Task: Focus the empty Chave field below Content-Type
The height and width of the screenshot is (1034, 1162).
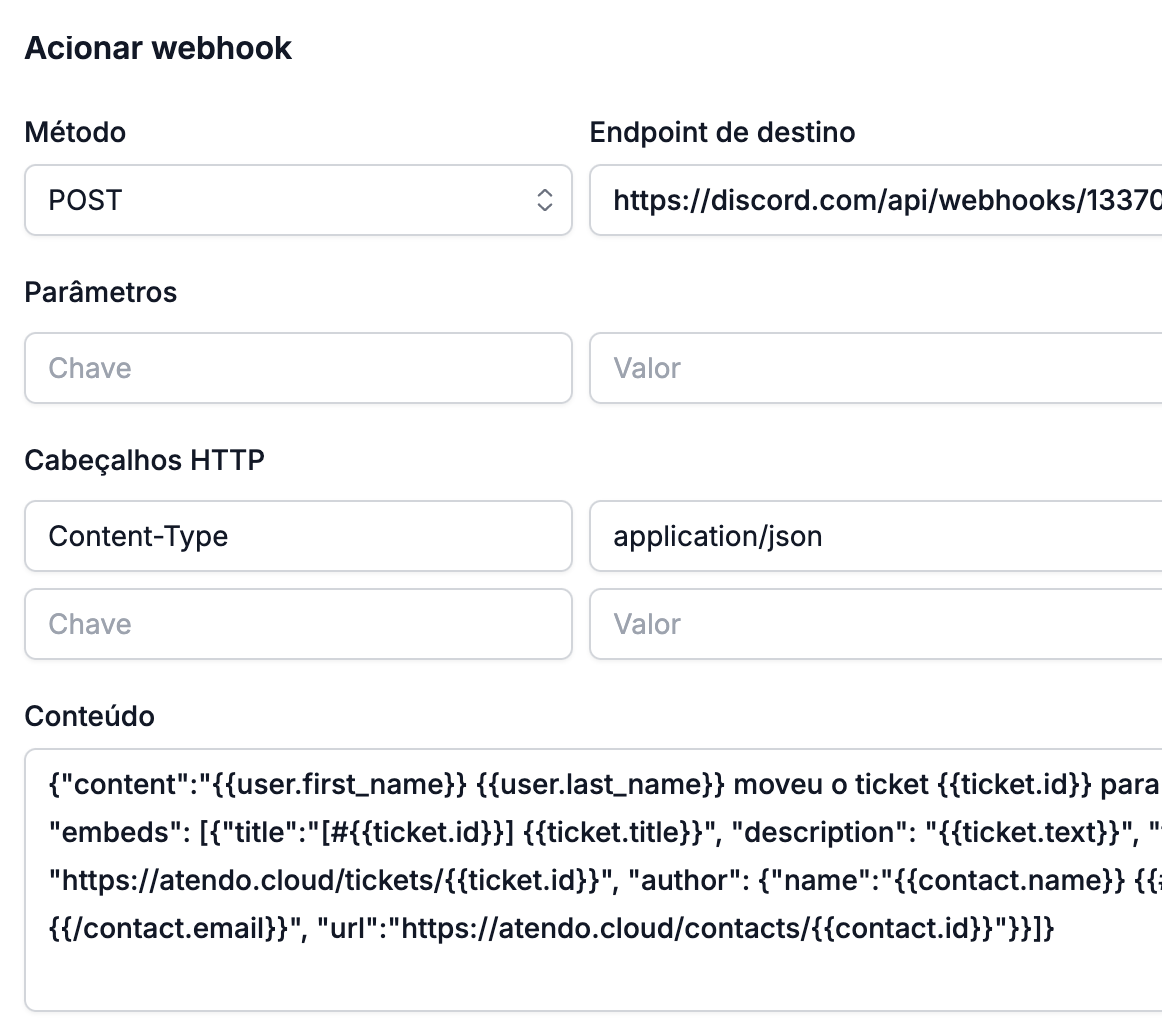Action: (x=298, y=624)
